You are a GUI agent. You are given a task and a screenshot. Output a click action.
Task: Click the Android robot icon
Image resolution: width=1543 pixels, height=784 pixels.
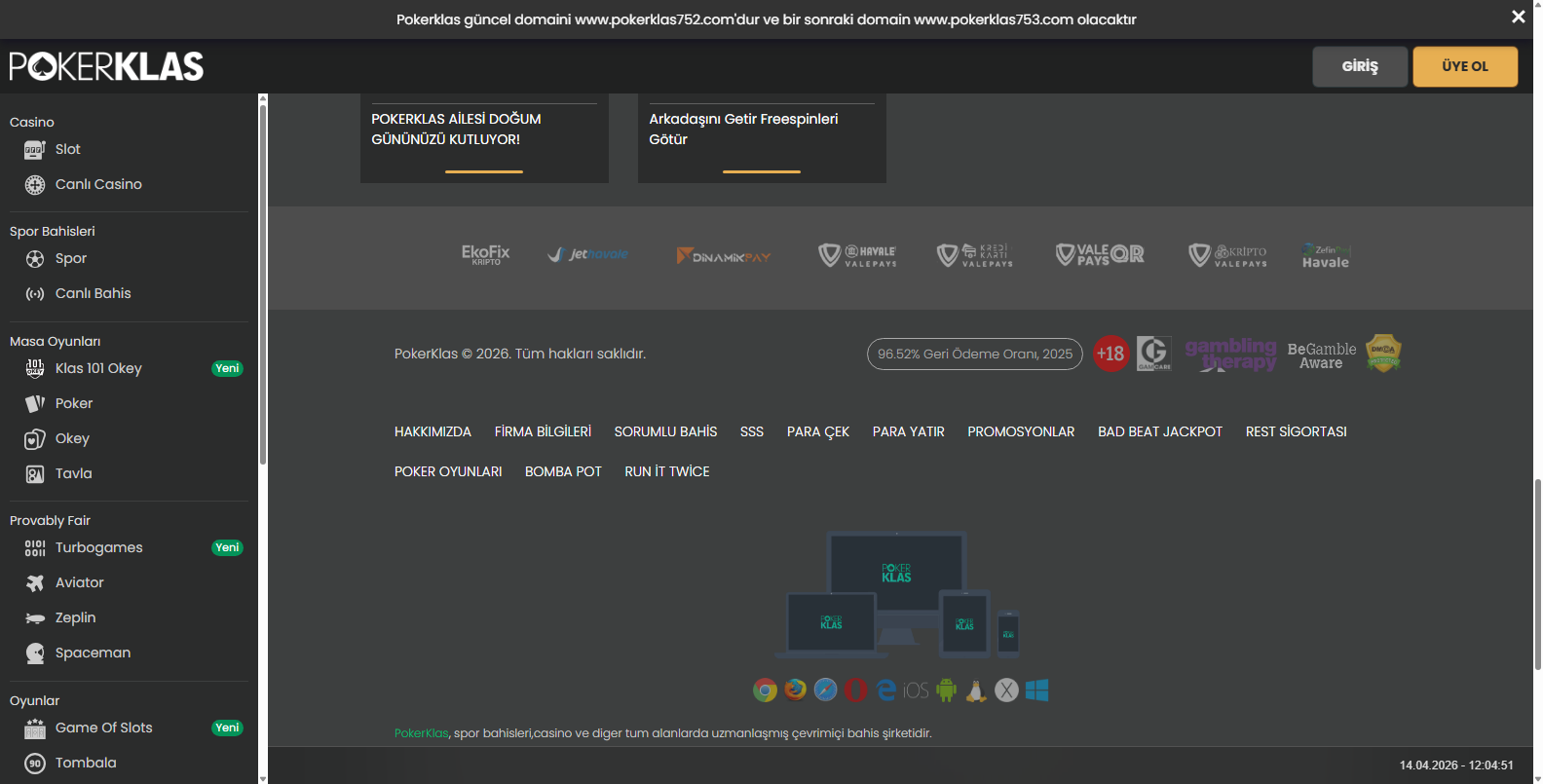coord(946,691)
